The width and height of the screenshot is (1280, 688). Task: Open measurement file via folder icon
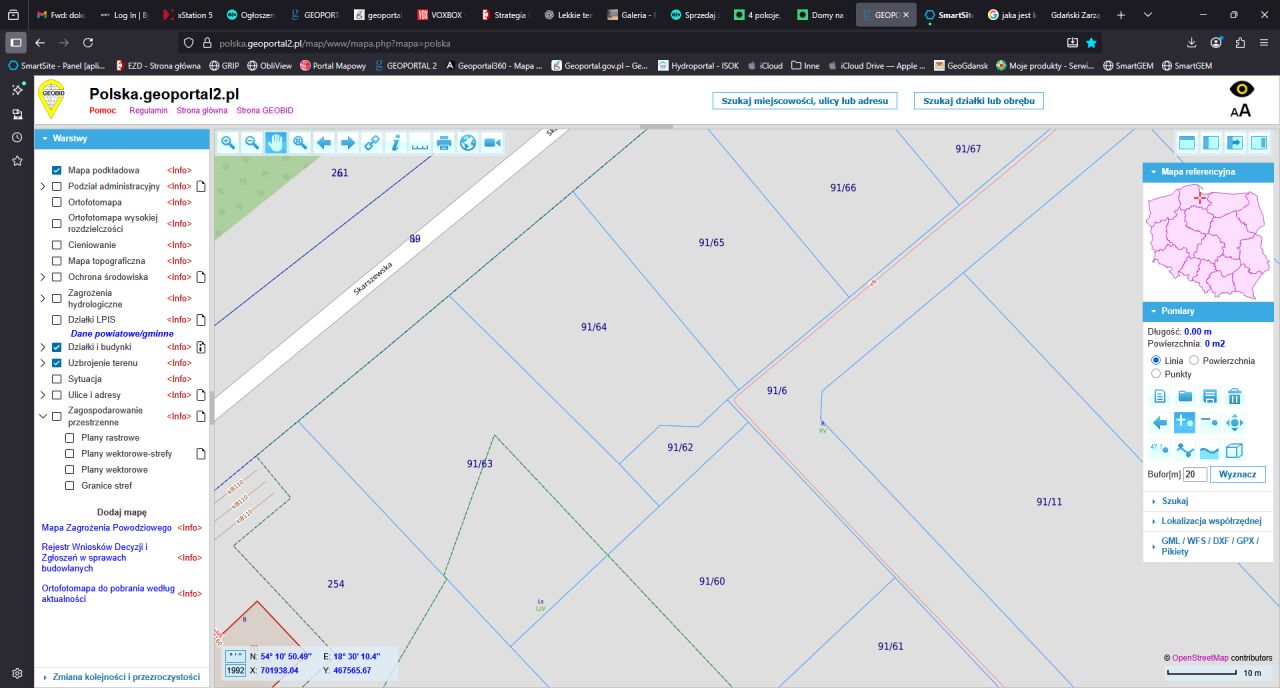pos(1185,396)
